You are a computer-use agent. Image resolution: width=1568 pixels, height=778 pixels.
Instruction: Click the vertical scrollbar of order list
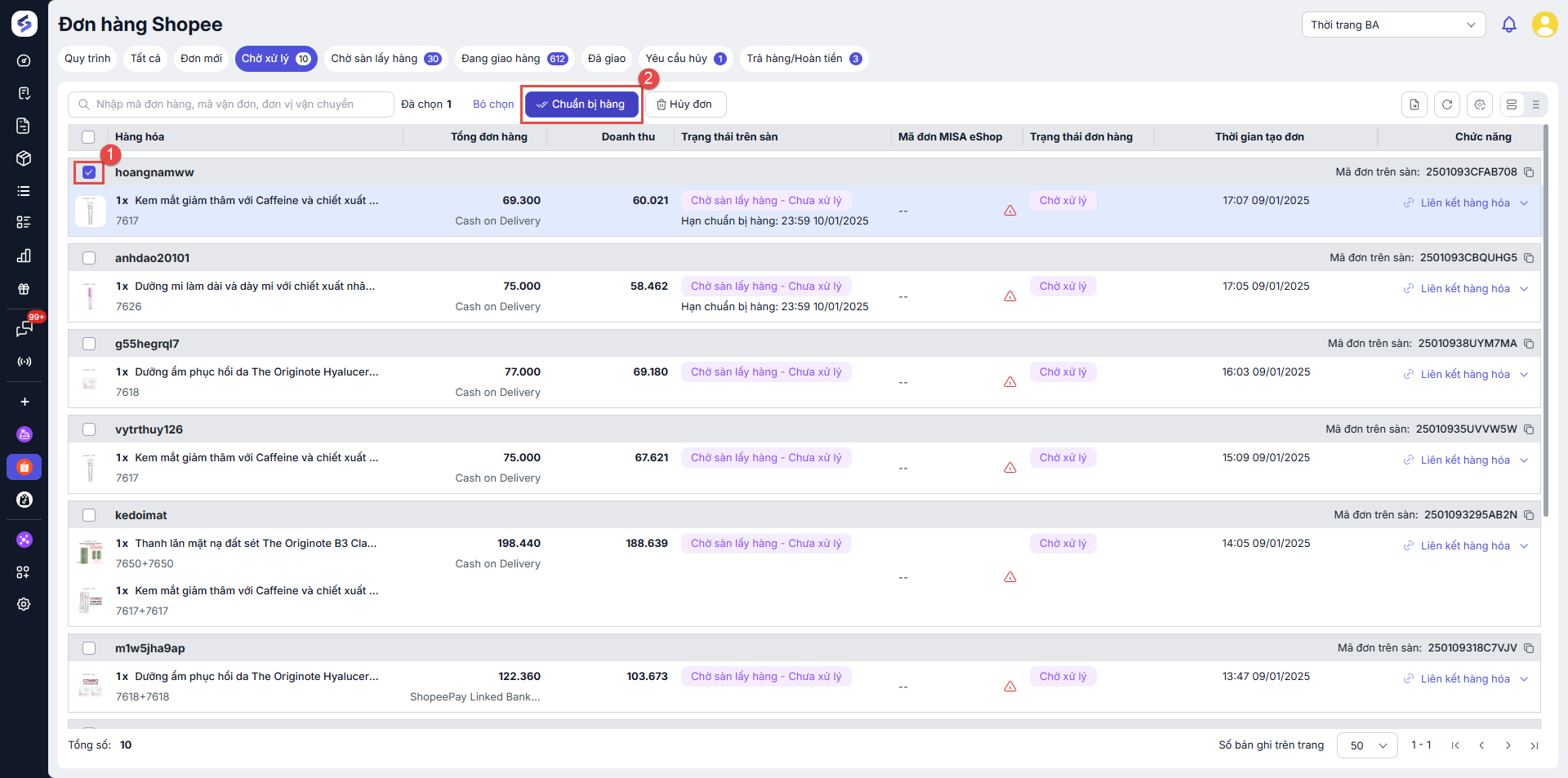click(1545, 327)
